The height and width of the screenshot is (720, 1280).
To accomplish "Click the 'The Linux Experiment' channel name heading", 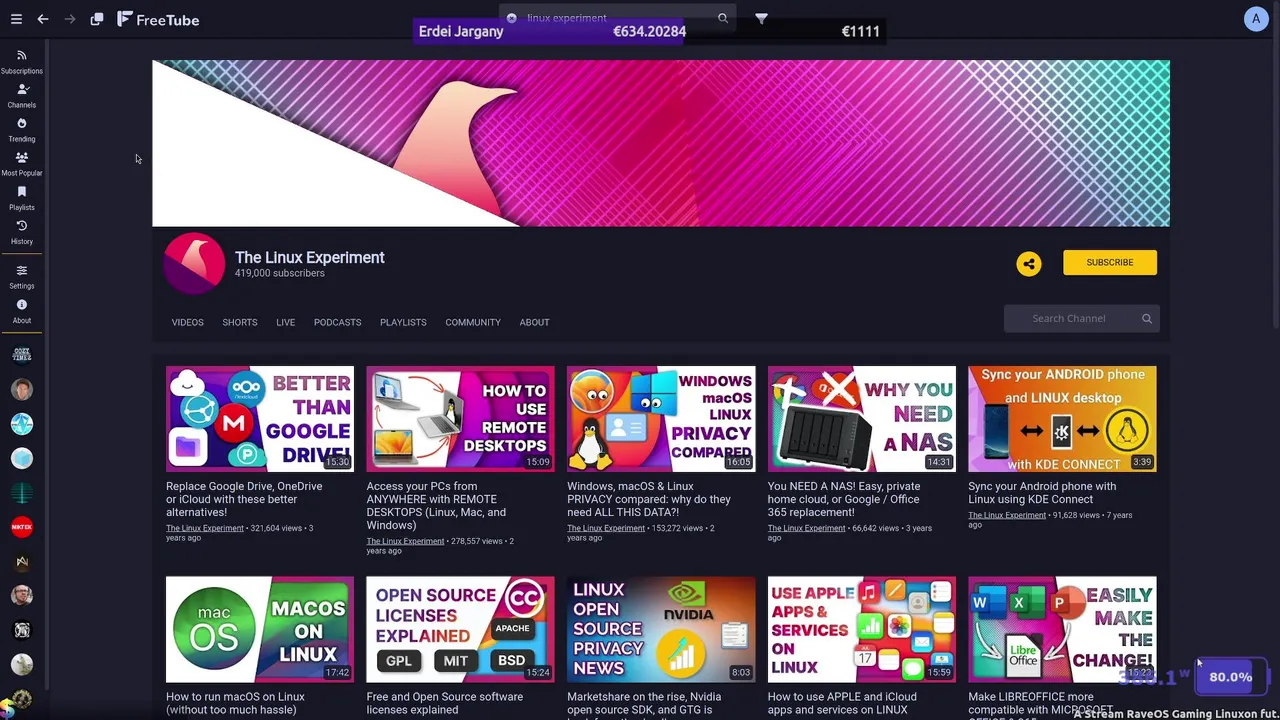I will point(309,257).
